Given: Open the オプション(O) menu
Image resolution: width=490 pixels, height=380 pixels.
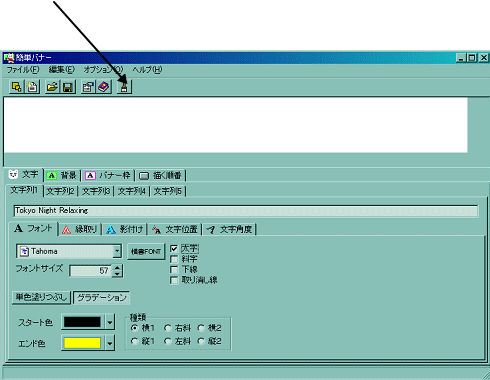Looking at the screenshot, I should 103,70.
